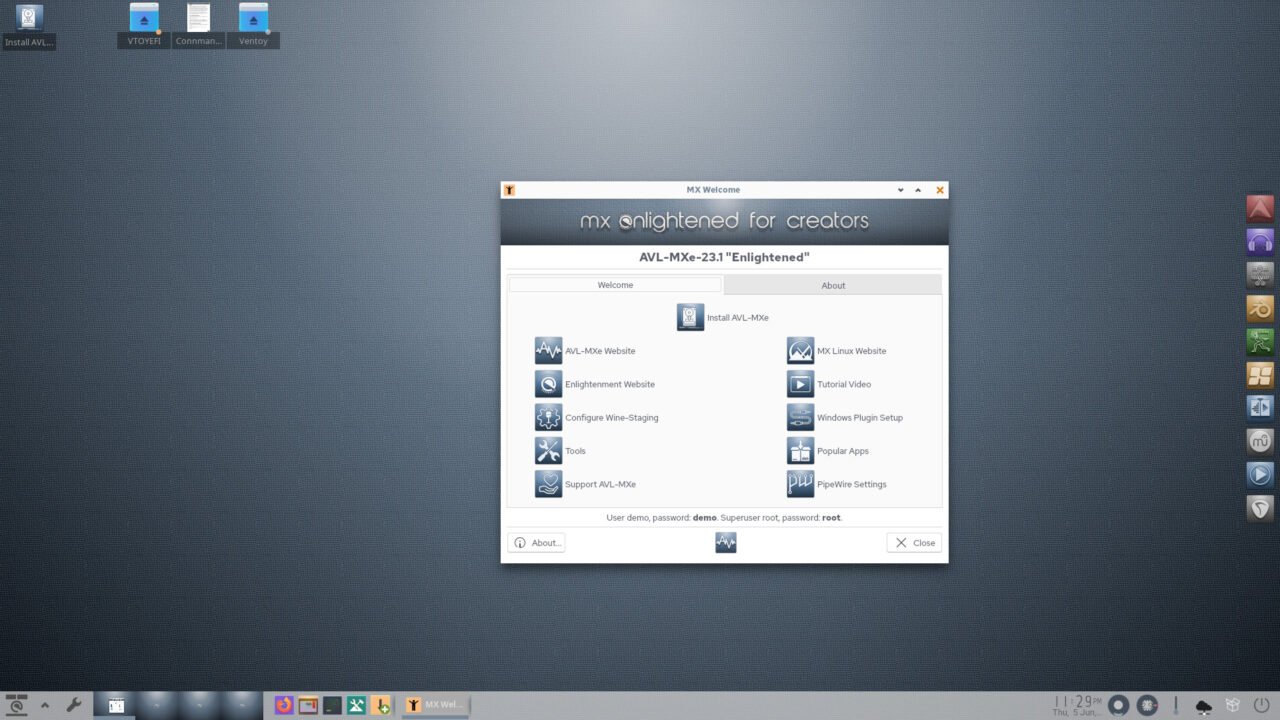
Task: Click the Install AVL-MXe icon in Welcome
Action: (690, 318)
